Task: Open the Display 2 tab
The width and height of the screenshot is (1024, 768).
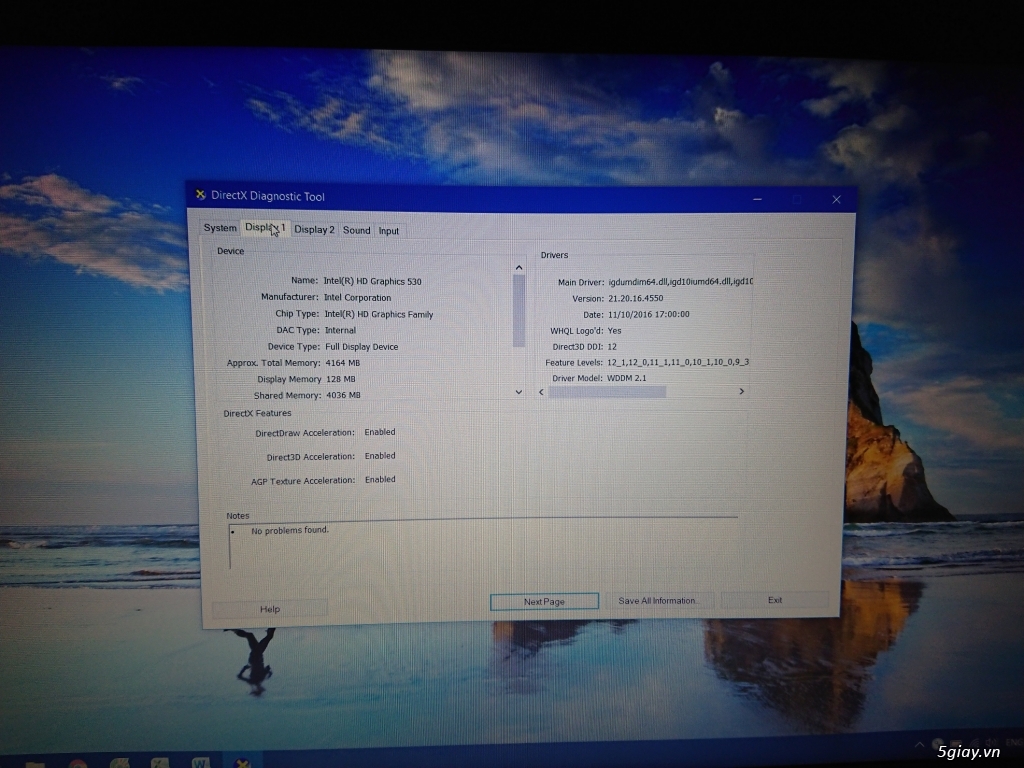Action: (x=314, y=229)
